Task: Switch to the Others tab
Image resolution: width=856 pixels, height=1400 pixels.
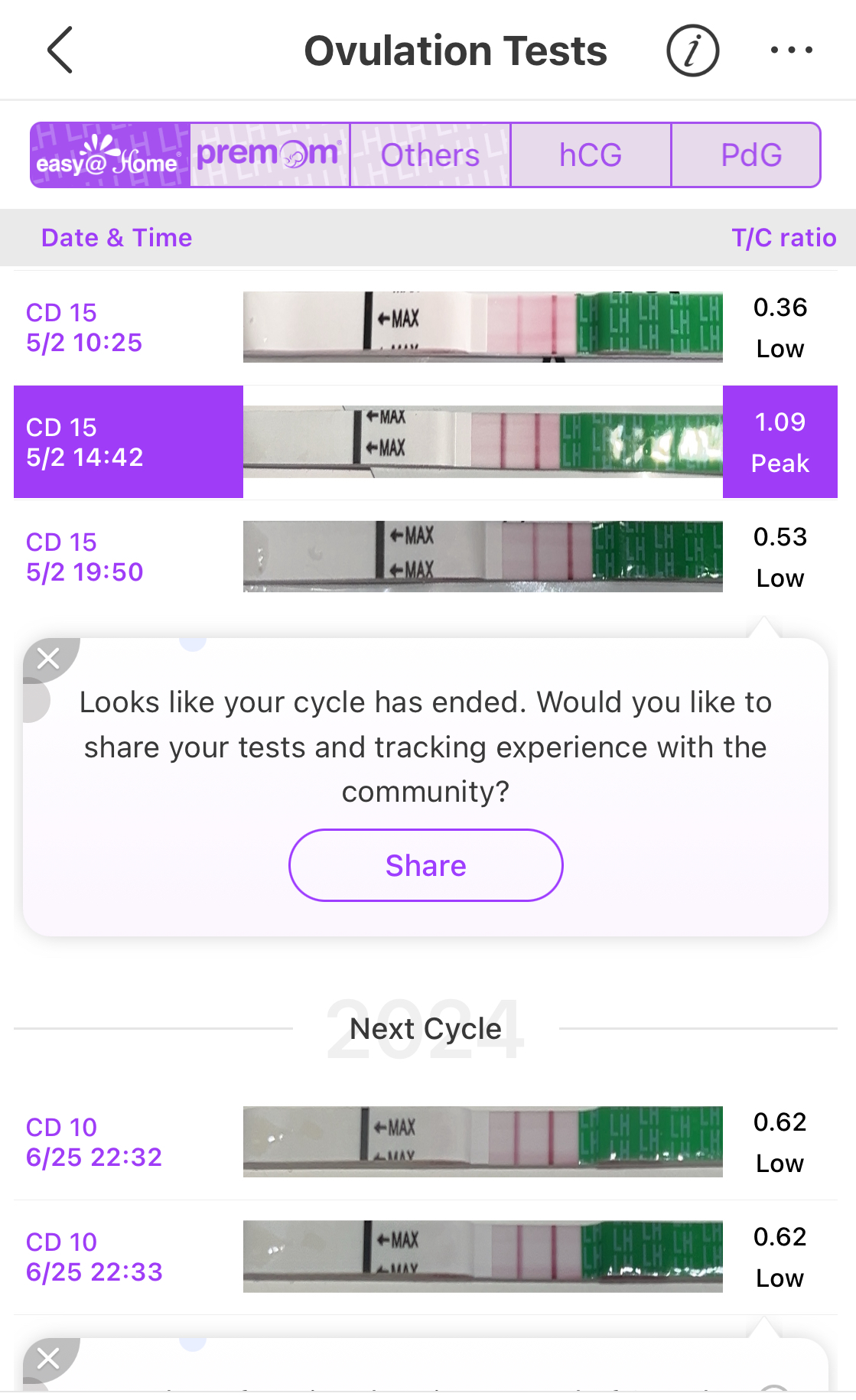Action: click(430, 155)
